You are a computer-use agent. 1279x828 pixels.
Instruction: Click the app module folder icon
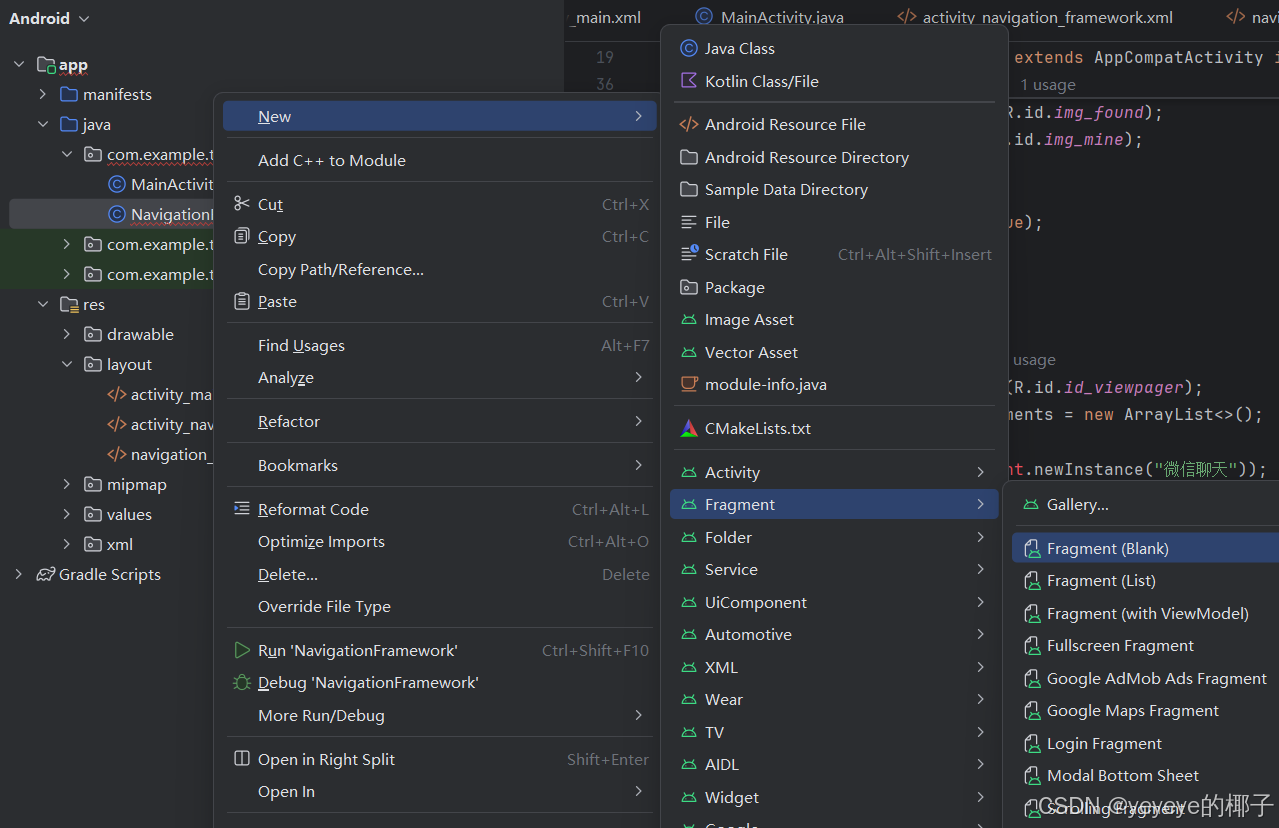[x=46, y=65]
